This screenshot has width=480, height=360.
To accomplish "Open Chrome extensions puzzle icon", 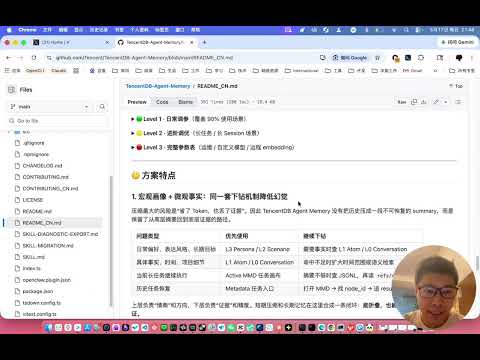I will 421,58.
